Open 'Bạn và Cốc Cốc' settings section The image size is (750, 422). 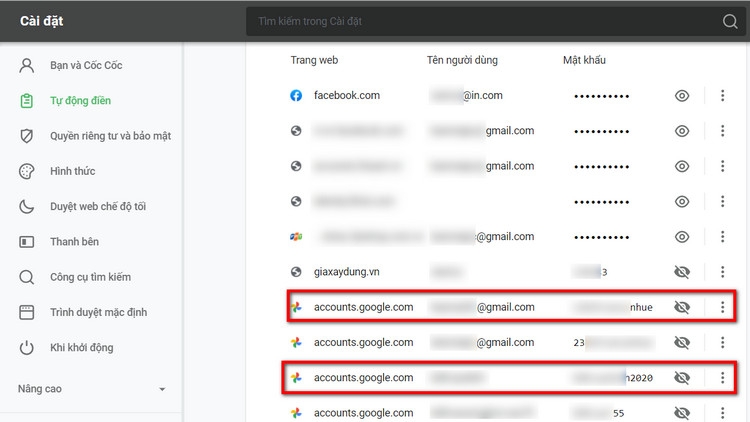(x=86, y=66)
